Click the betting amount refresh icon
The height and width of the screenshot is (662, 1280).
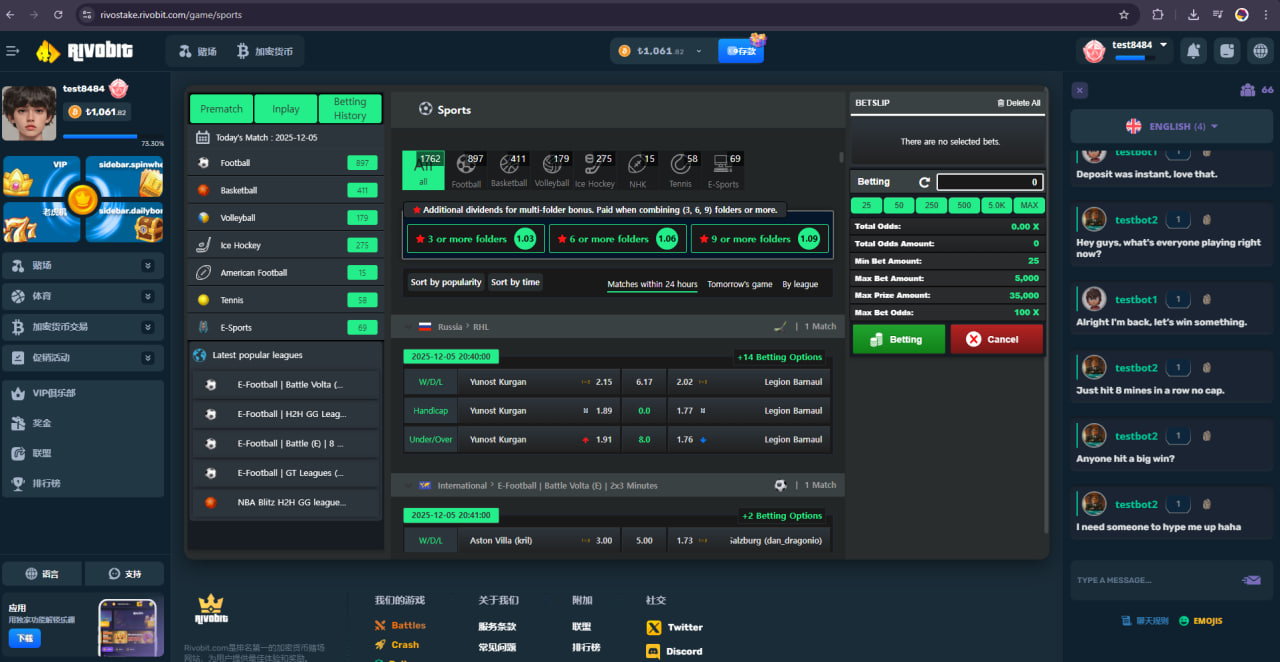click(925, 182)
